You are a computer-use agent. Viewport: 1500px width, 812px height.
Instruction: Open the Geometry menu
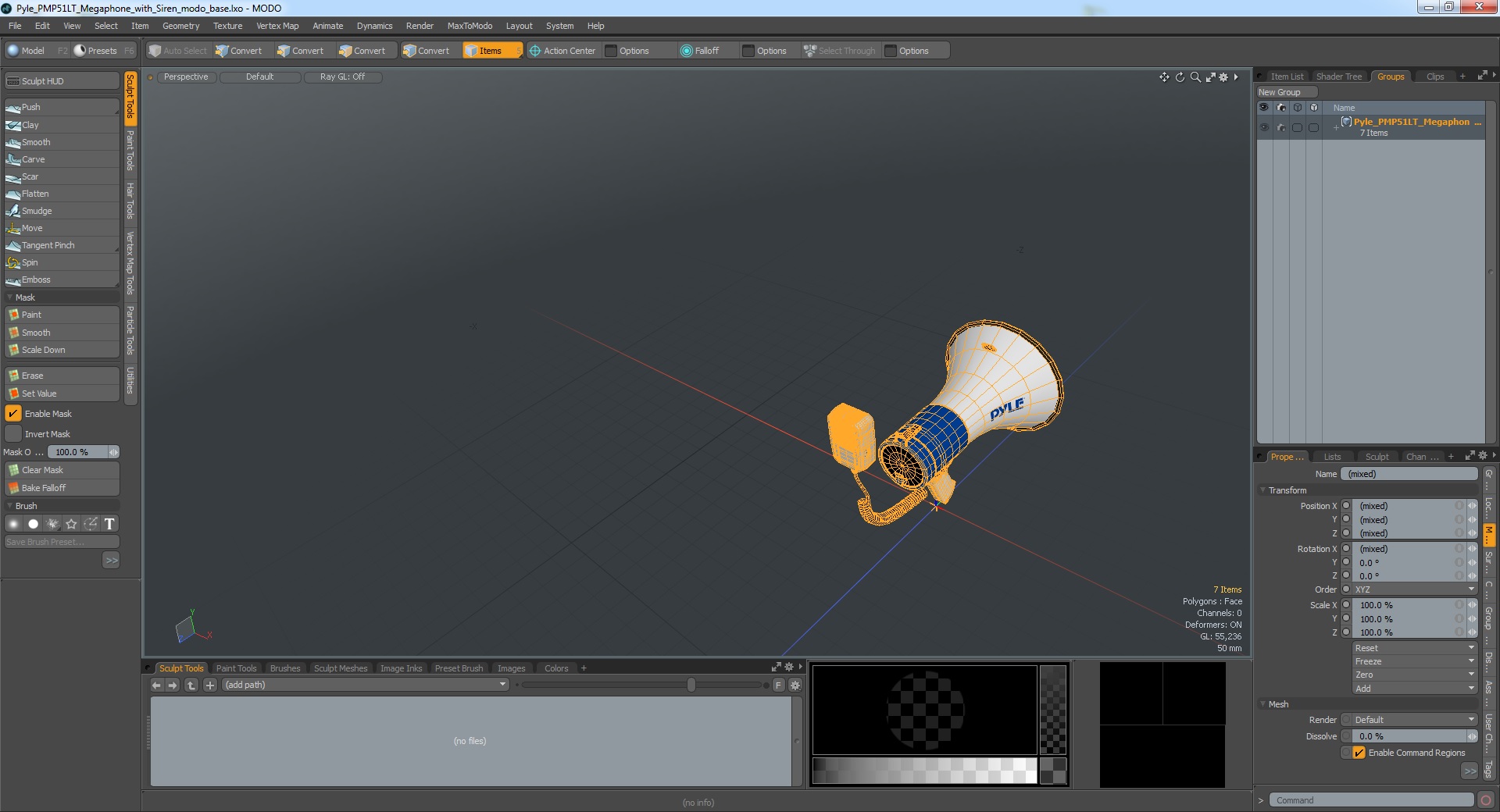tap(180, 26)
